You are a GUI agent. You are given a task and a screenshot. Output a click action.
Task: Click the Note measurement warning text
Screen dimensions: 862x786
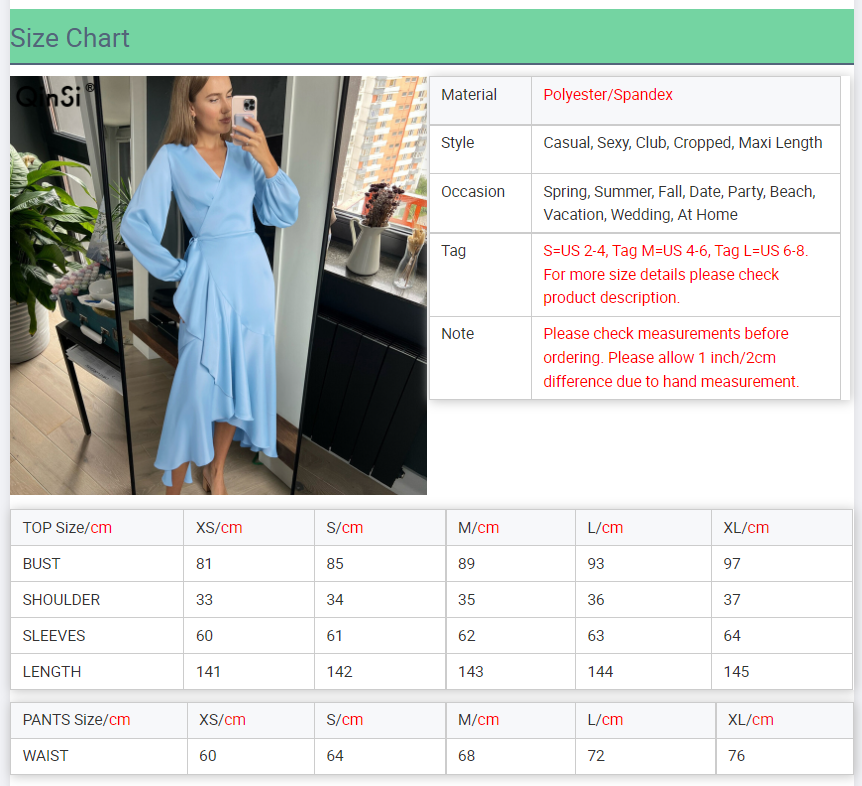[671, 357]
